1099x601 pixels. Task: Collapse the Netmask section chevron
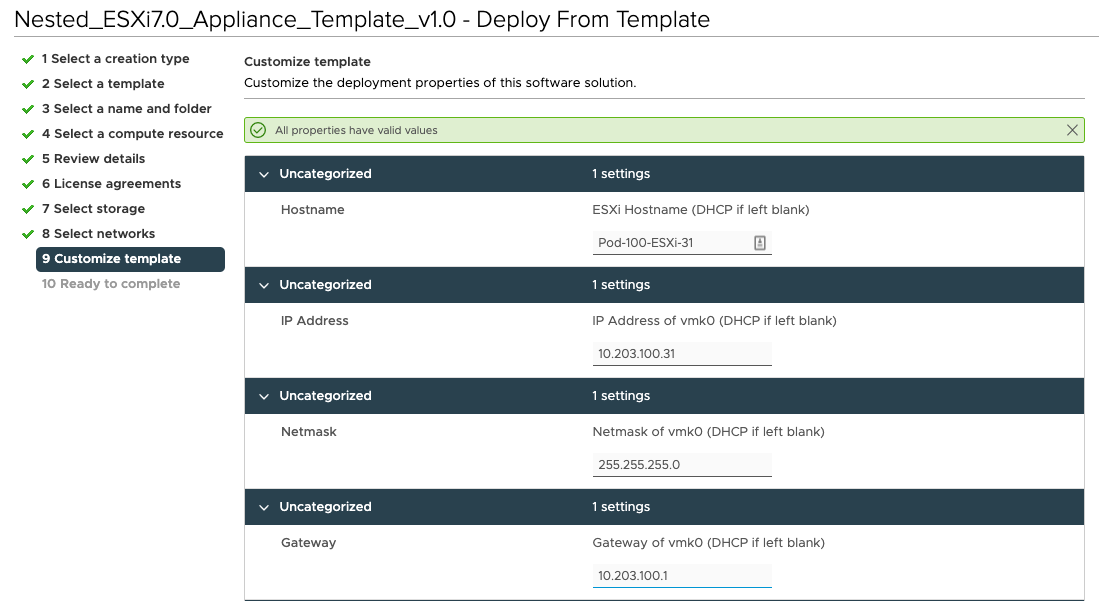point(264,396)
